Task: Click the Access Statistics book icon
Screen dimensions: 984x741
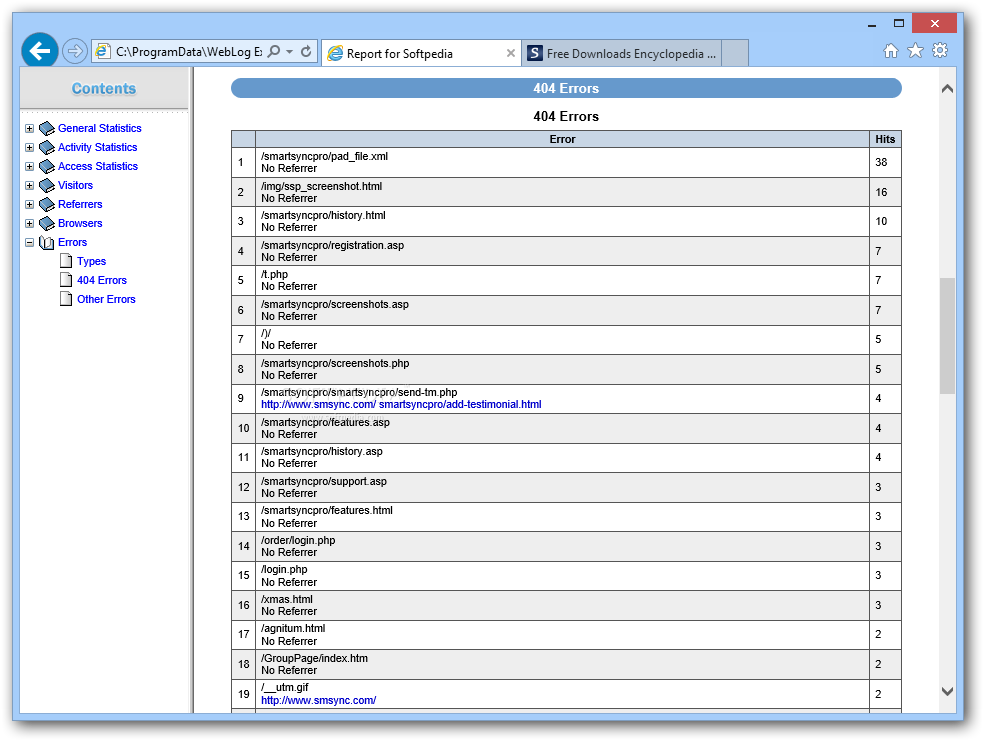Action: 46,166
